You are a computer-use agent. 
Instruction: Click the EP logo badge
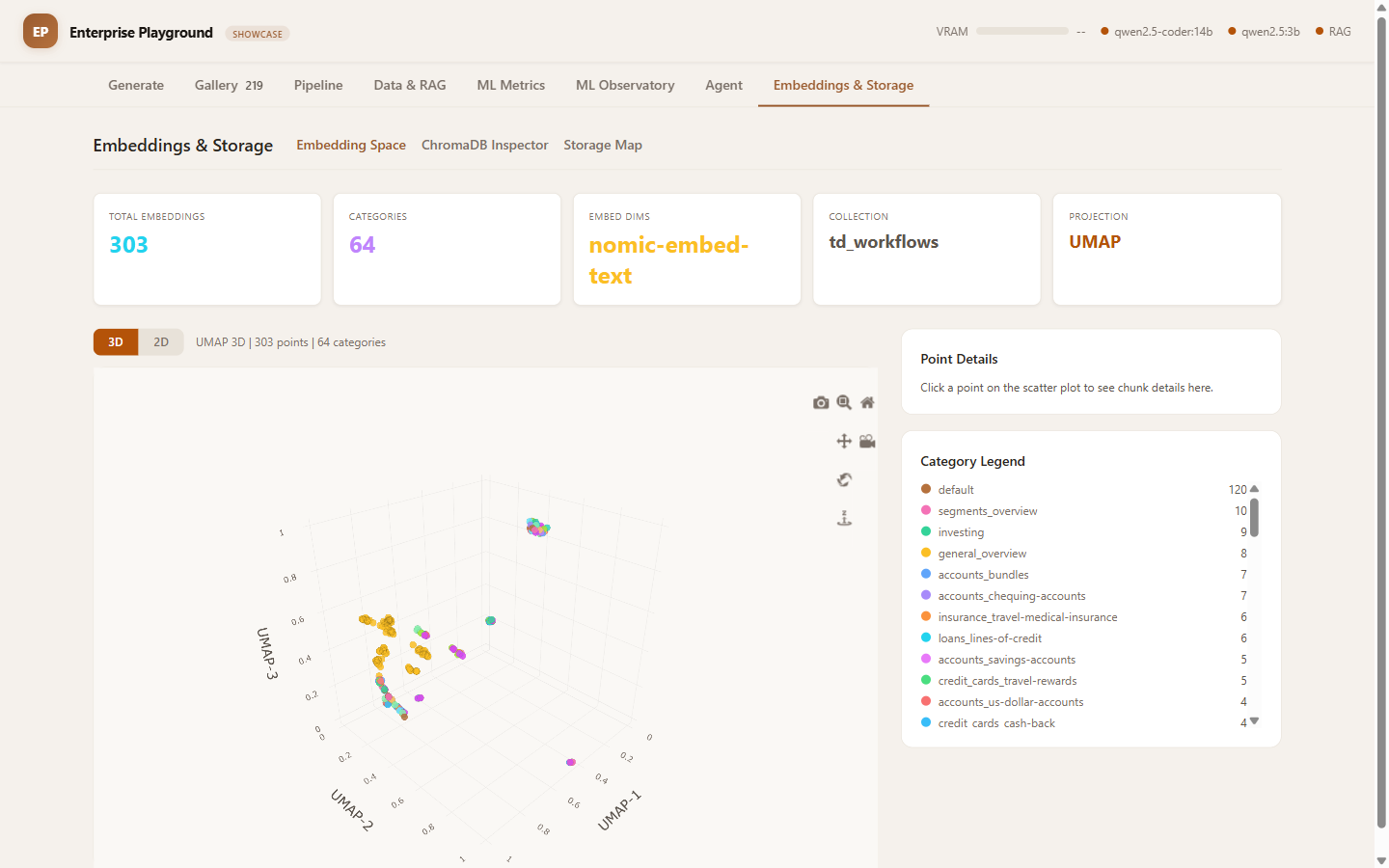click(41, 32)
